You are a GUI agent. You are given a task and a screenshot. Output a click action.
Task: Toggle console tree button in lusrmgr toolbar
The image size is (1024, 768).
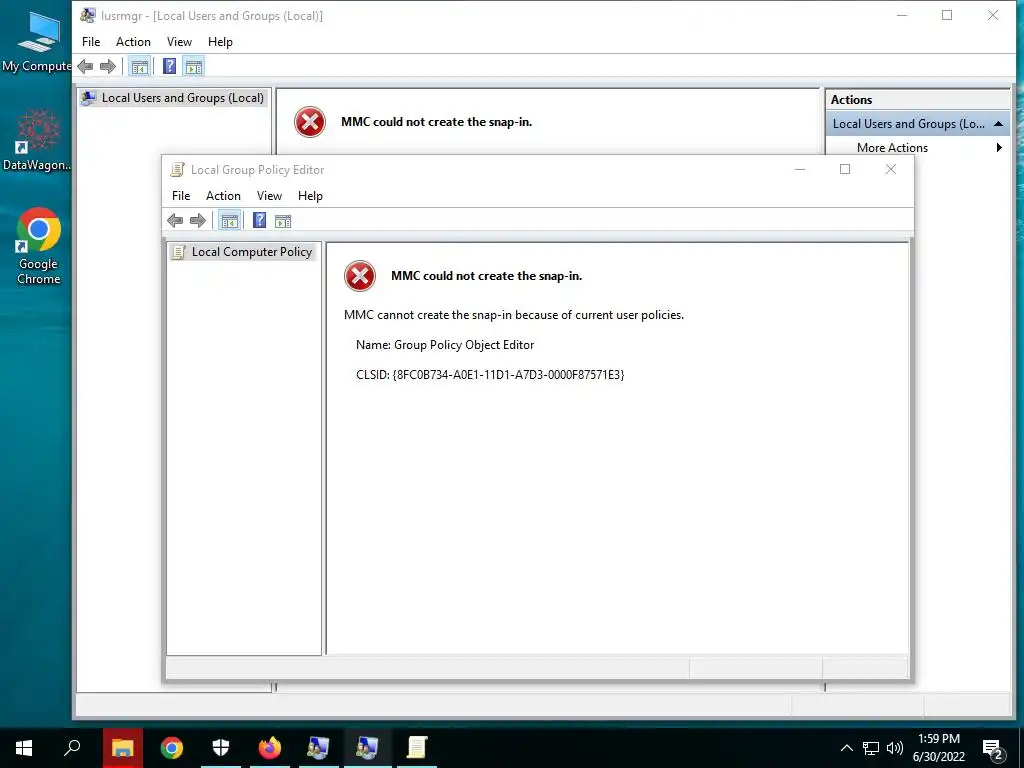139,66
